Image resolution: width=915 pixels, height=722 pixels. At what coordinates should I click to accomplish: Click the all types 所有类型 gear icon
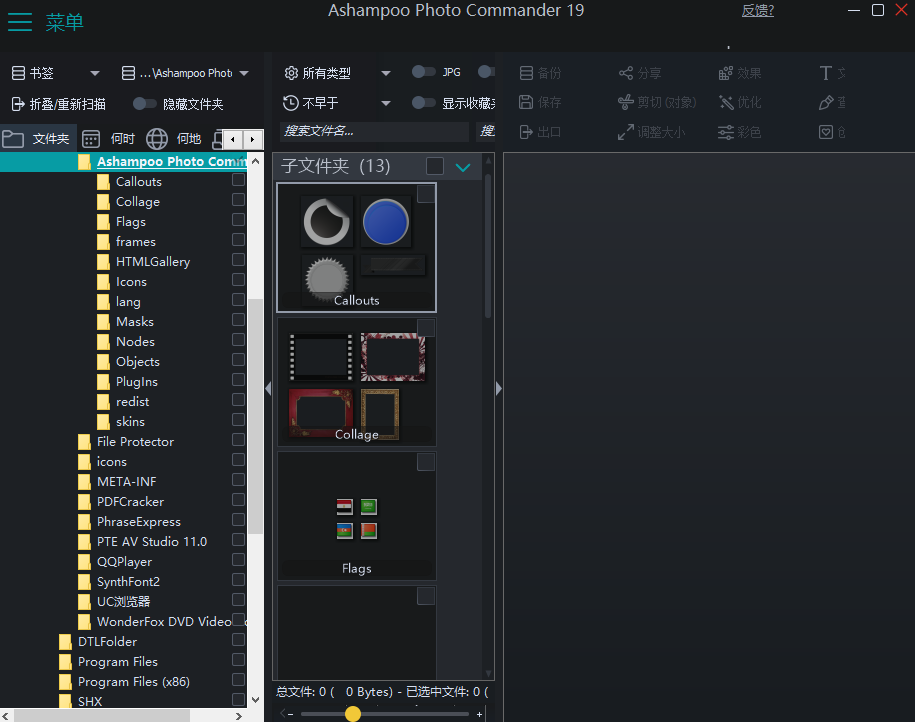point(291,73)
